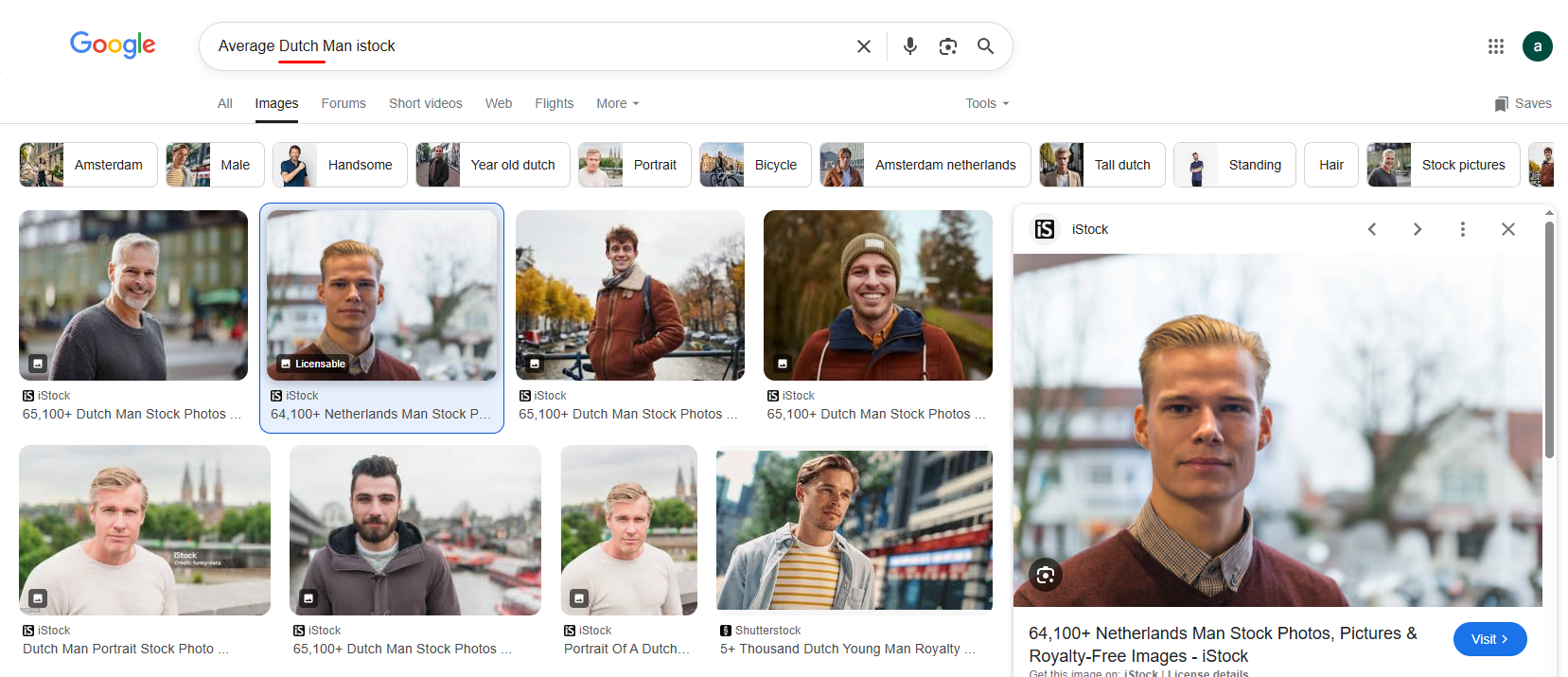Switch to the Short videos tab
The image size is (1568, 677).
pos(425,103)
